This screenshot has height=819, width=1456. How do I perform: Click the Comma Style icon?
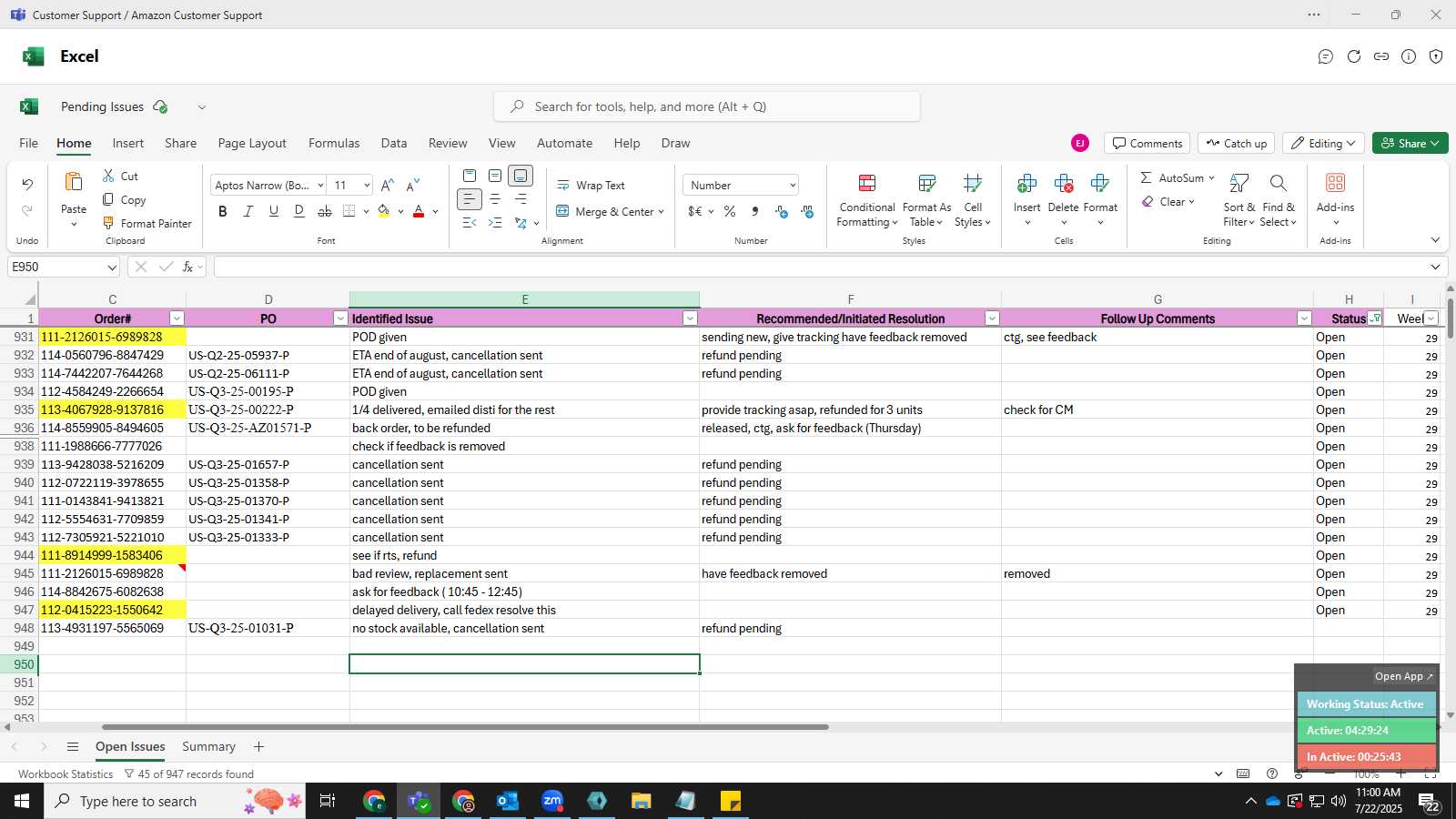click(755, 211)
